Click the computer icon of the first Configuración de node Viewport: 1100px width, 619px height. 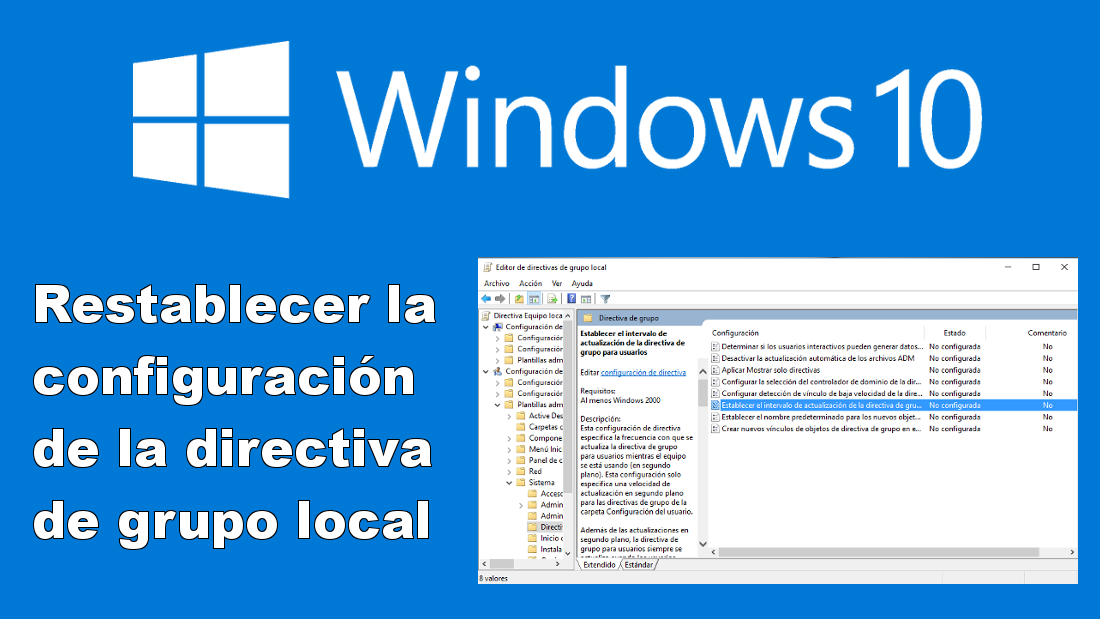(497, 327)
